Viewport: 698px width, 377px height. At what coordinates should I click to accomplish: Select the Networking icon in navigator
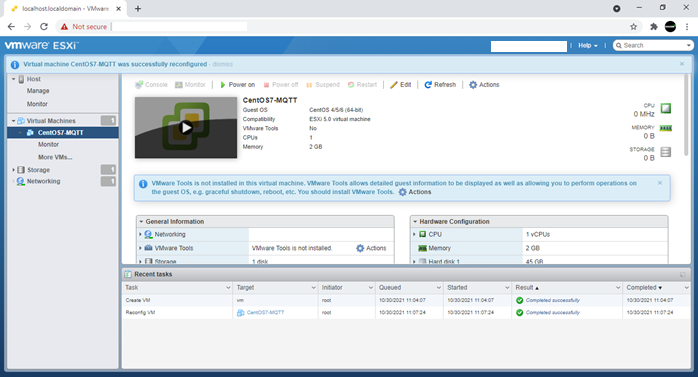(x=20, y=181)
